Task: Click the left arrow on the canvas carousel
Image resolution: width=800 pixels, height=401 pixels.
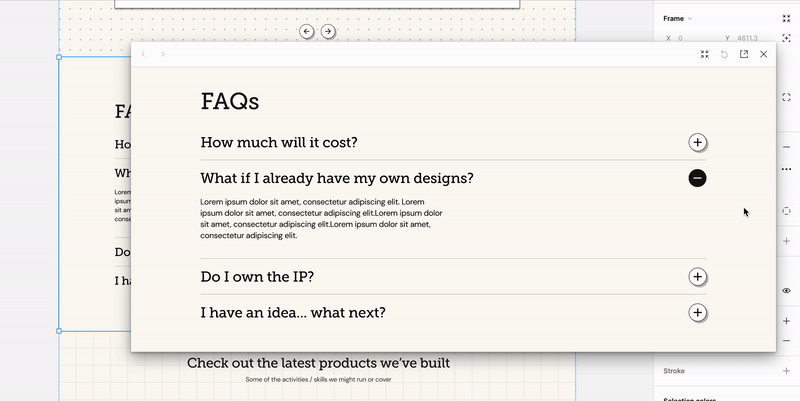Action: click(x=307, y=31)
